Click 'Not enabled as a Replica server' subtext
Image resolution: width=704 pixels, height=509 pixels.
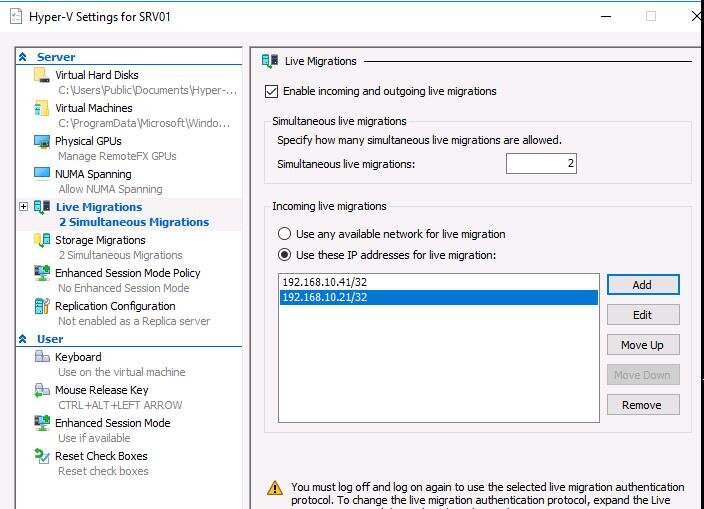[x=134, y=321]
